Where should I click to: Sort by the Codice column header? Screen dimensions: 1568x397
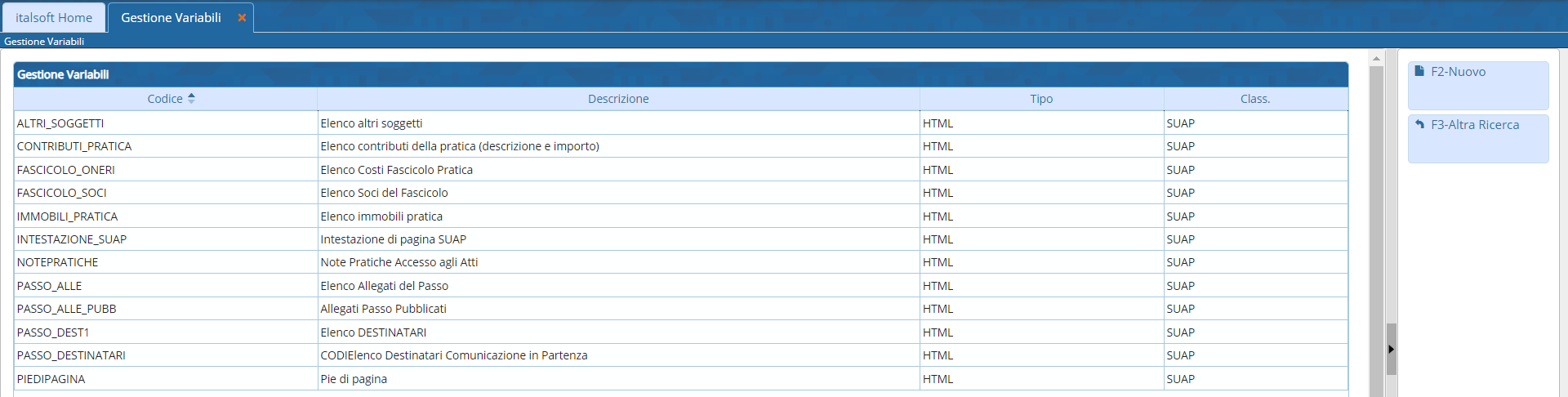165,99
